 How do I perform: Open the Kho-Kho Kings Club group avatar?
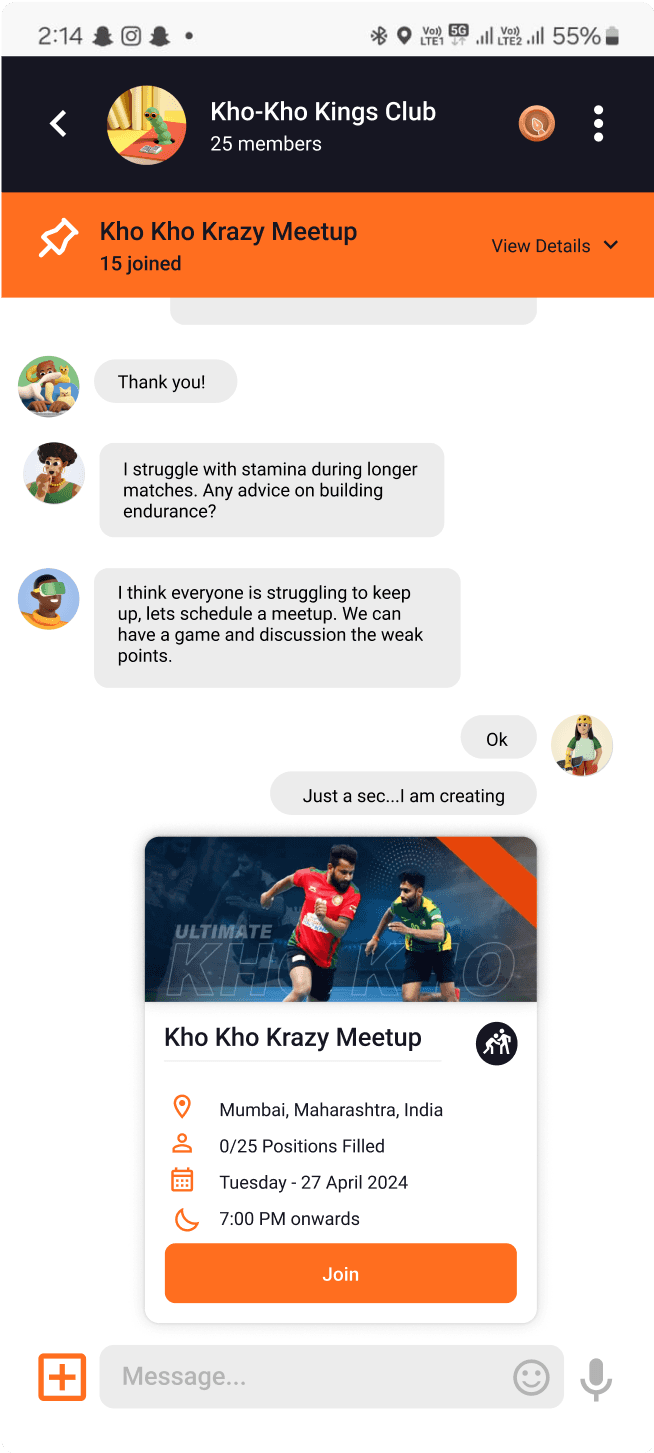click(147, 125)
